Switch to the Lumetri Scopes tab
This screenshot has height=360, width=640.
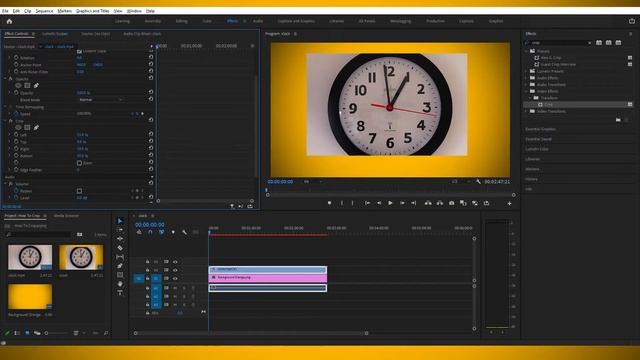[x=55, y=34]
